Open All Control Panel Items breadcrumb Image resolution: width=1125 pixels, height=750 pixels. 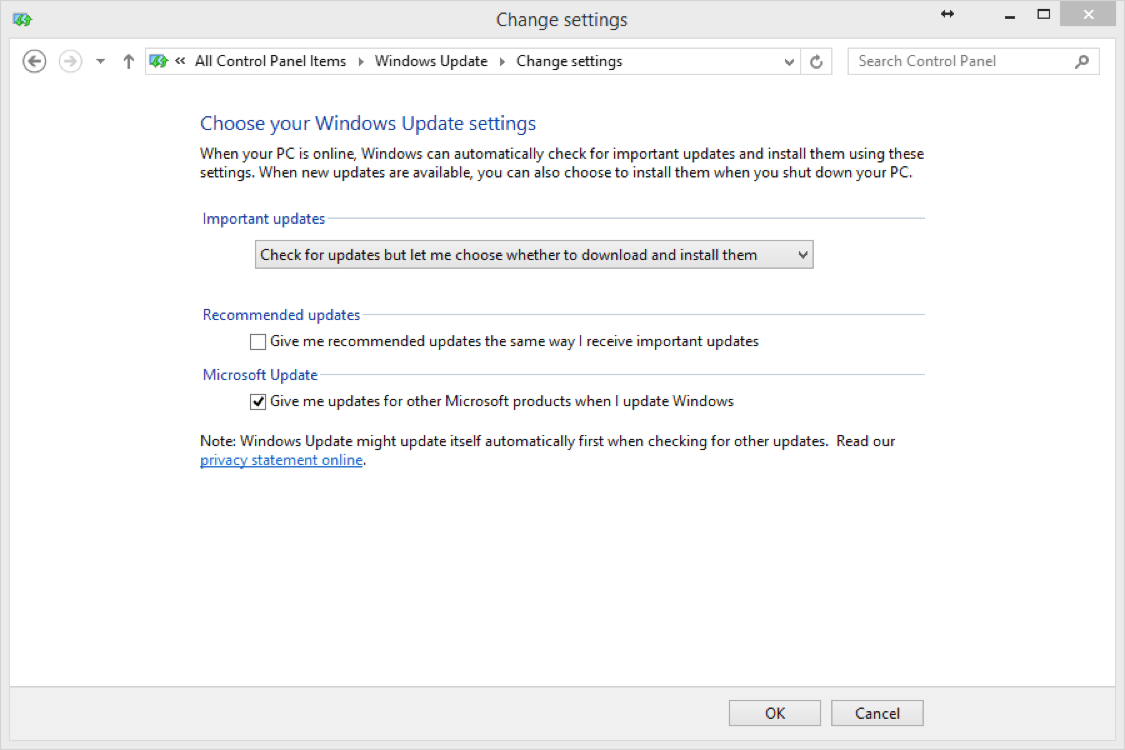point(270,61)
